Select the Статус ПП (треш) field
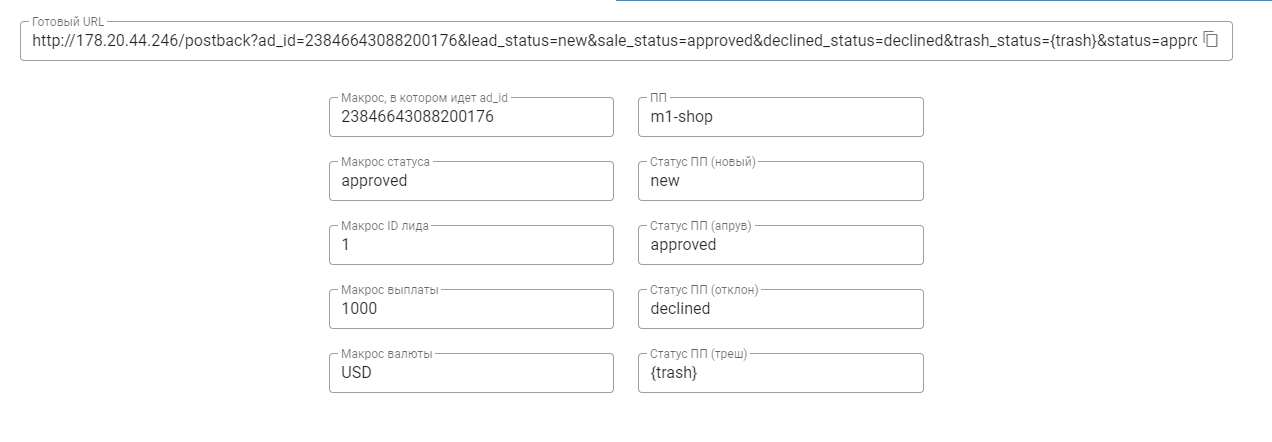This screenshot has height=442, width=1272. (781, 373)
